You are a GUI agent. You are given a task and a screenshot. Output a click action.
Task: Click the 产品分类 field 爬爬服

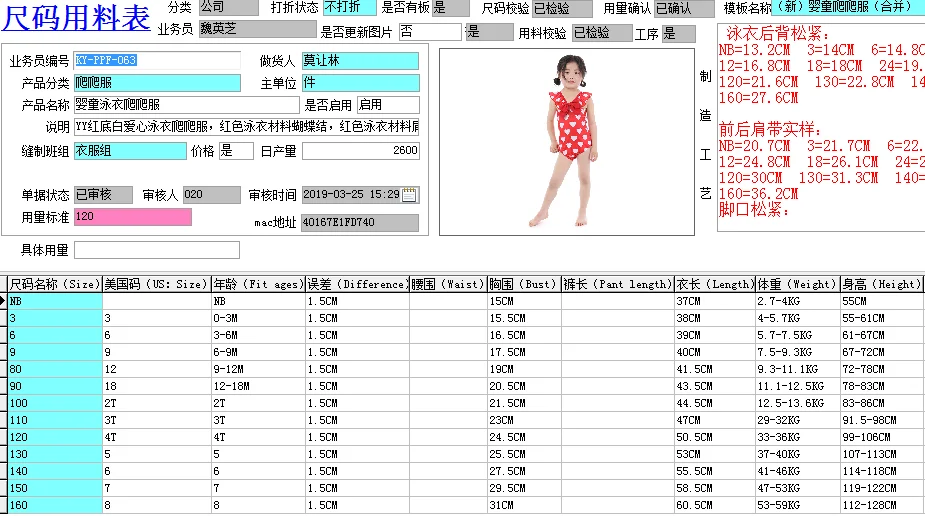157,83
